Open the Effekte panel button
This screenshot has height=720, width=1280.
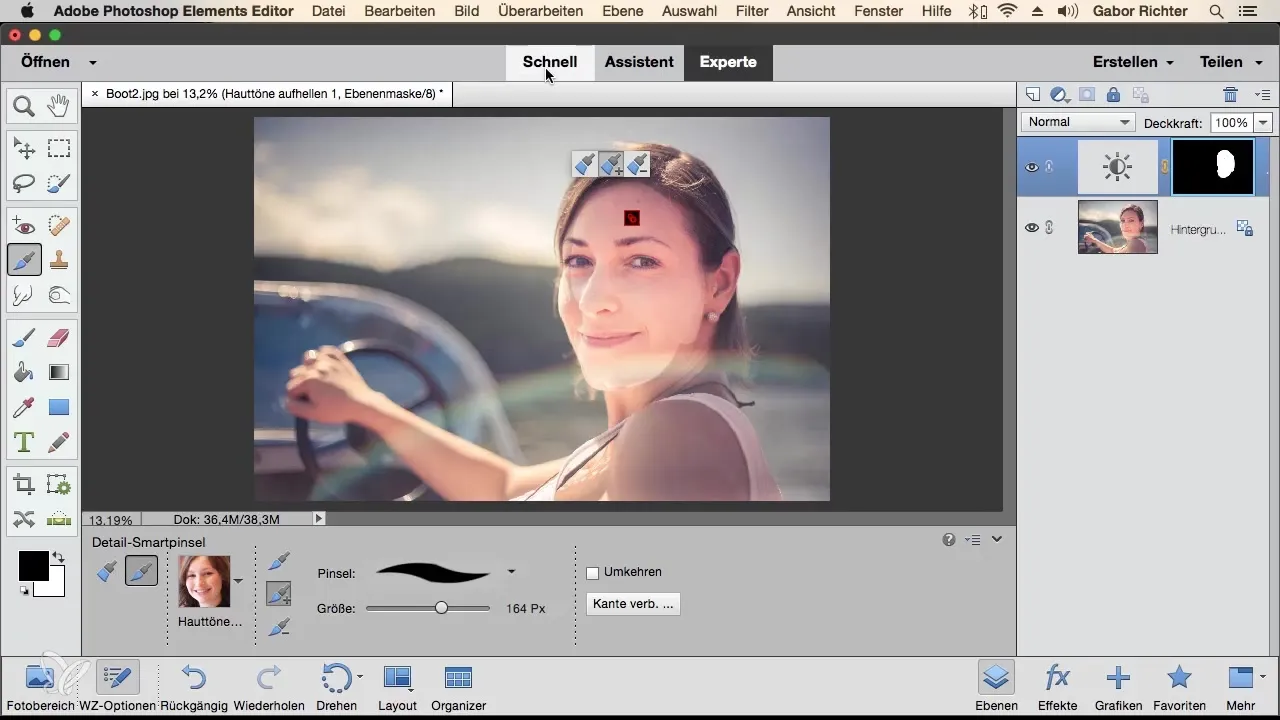tap(1058, 685)
